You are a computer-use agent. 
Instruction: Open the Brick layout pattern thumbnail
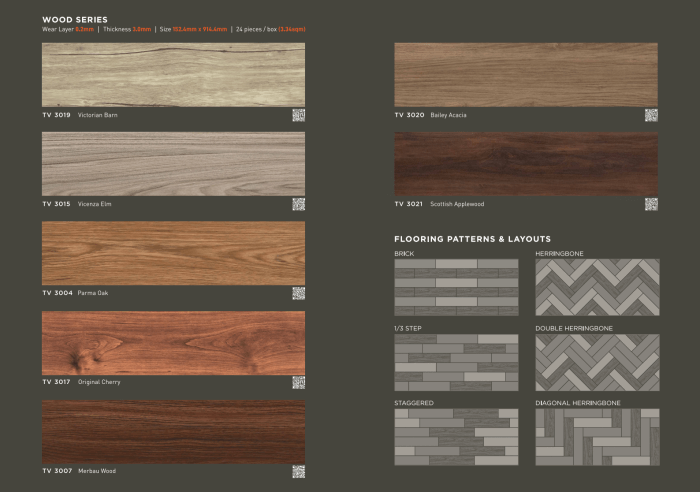[x=456, y=288]
